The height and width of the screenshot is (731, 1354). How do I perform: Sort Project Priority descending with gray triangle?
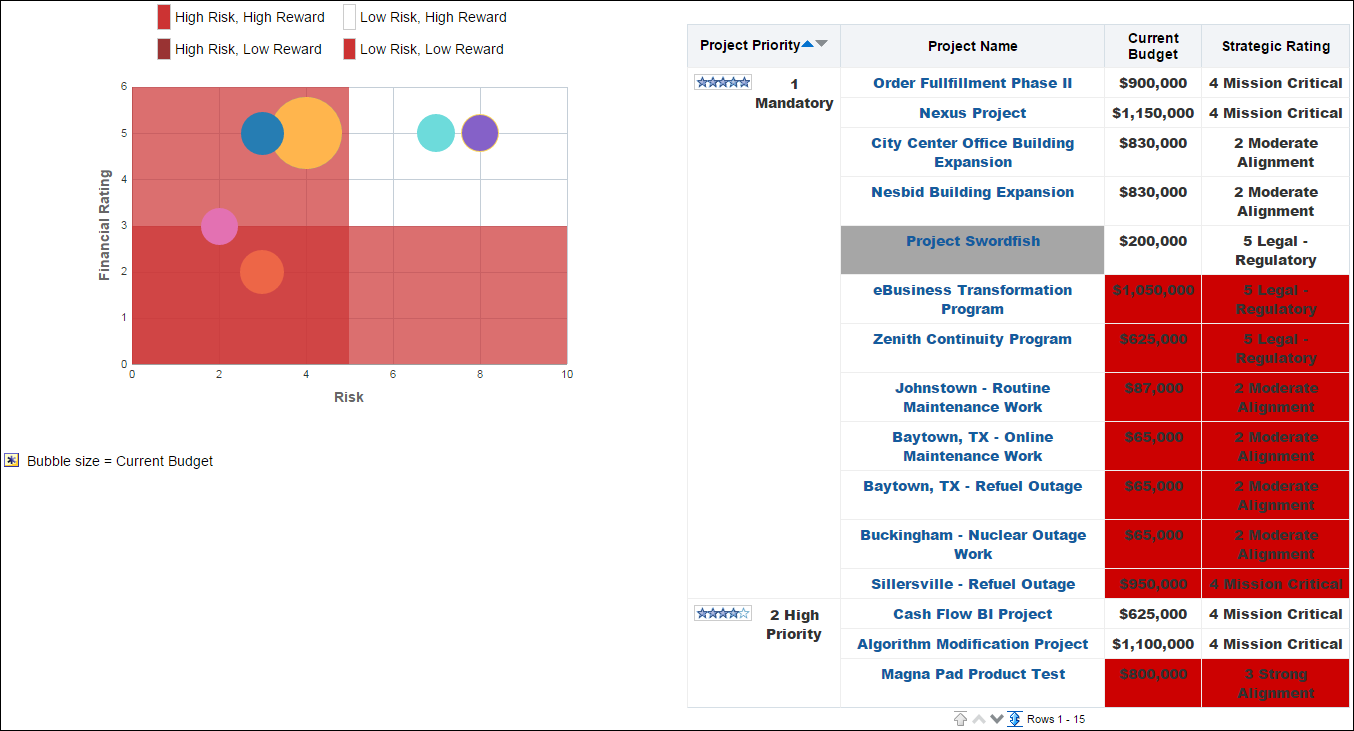[x=821, y=43]
